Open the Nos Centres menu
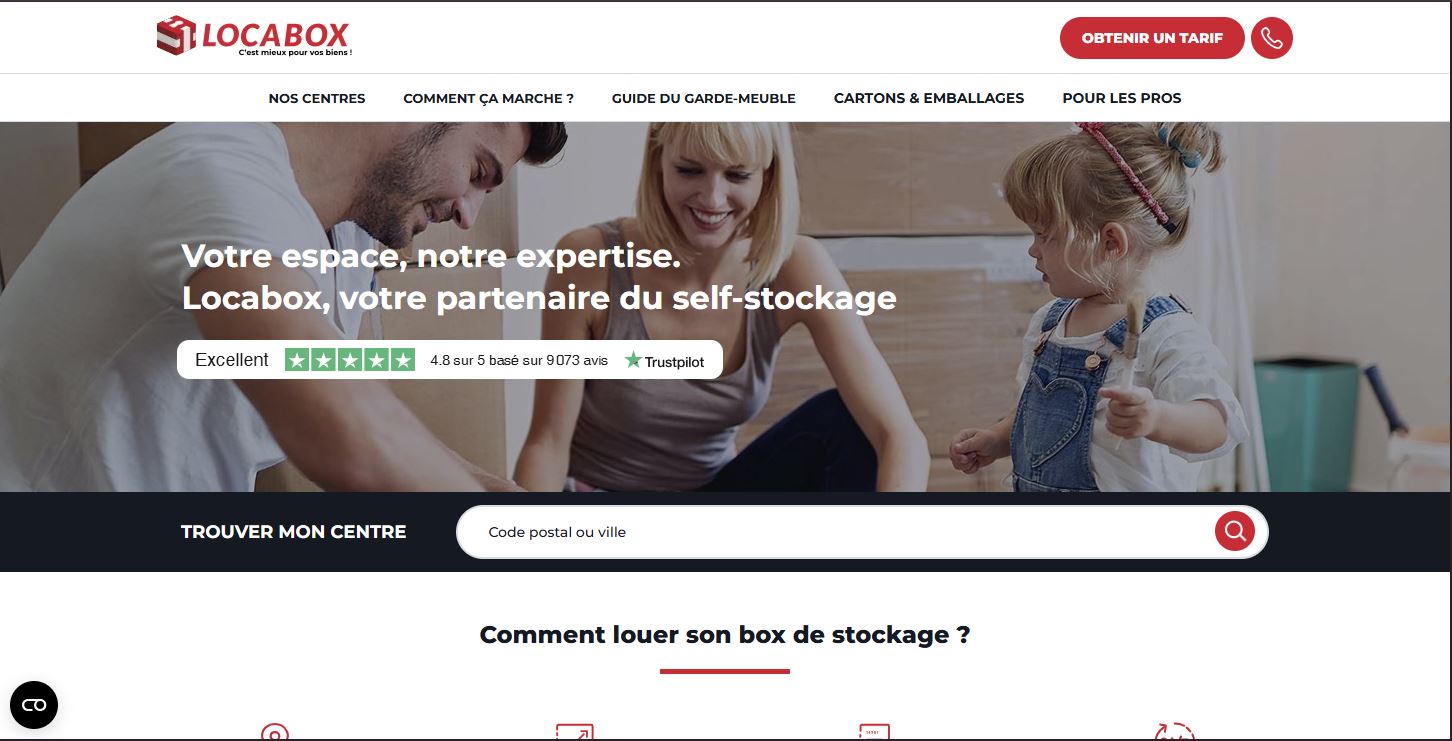The width and height of the screenshot is (1452, 741). click(x=317, y=98)
